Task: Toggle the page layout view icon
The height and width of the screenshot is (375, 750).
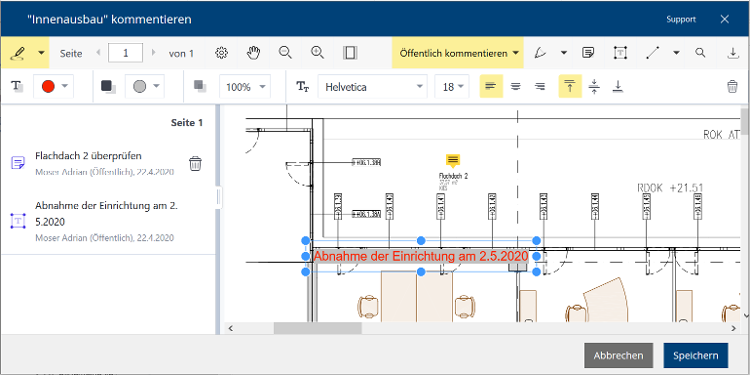Action: point(350,53)
